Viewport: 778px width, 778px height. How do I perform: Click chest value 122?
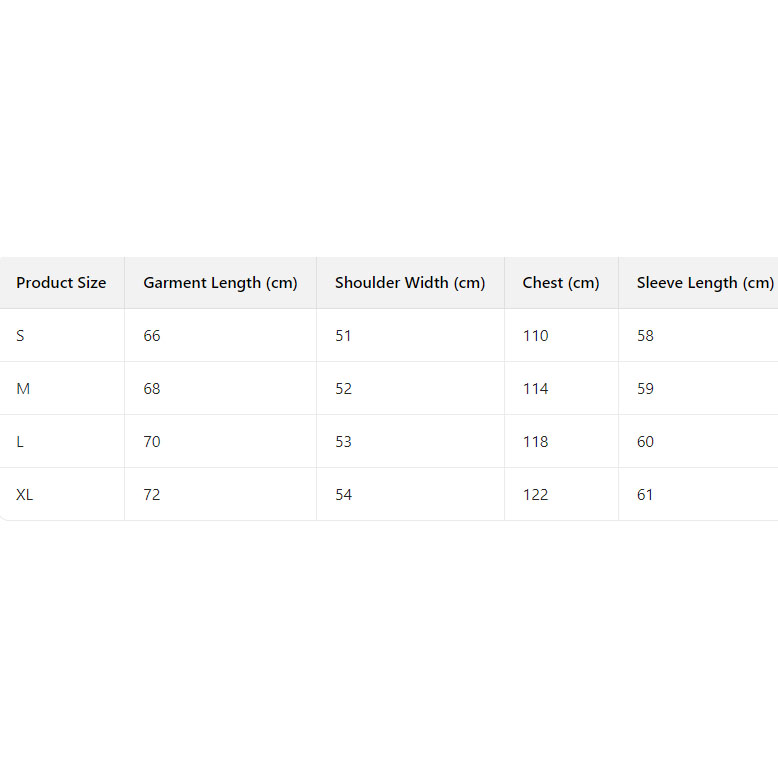click(x=536, y=495)
